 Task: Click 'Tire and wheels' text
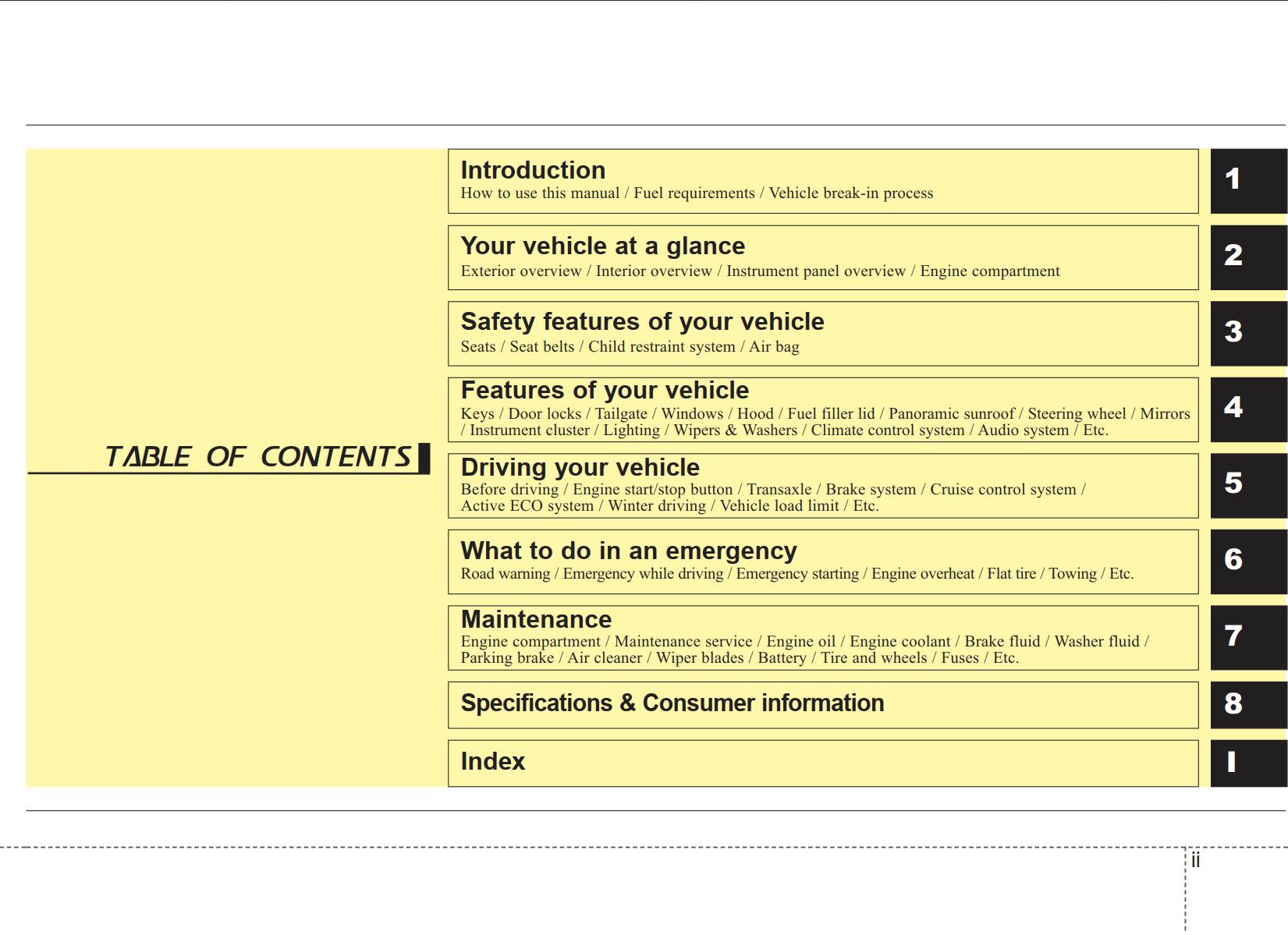pos(874,658)
